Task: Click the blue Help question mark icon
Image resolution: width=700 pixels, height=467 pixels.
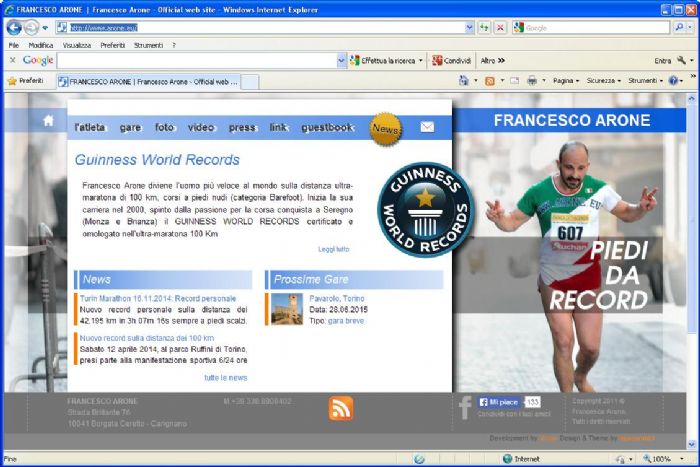Action: tap(673, 81)
